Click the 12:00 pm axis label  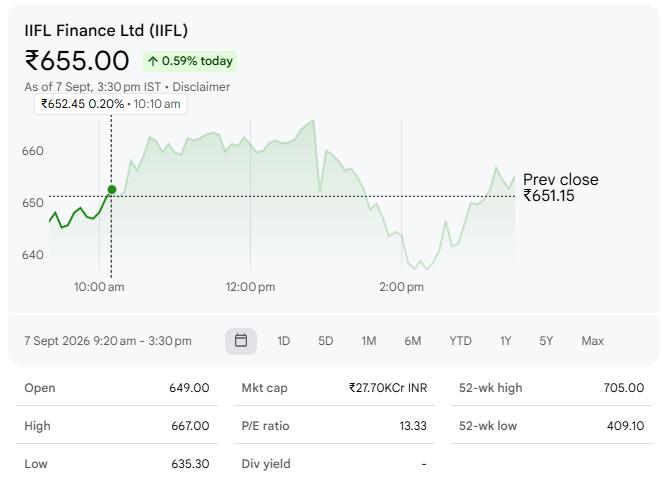click(250, 287)
